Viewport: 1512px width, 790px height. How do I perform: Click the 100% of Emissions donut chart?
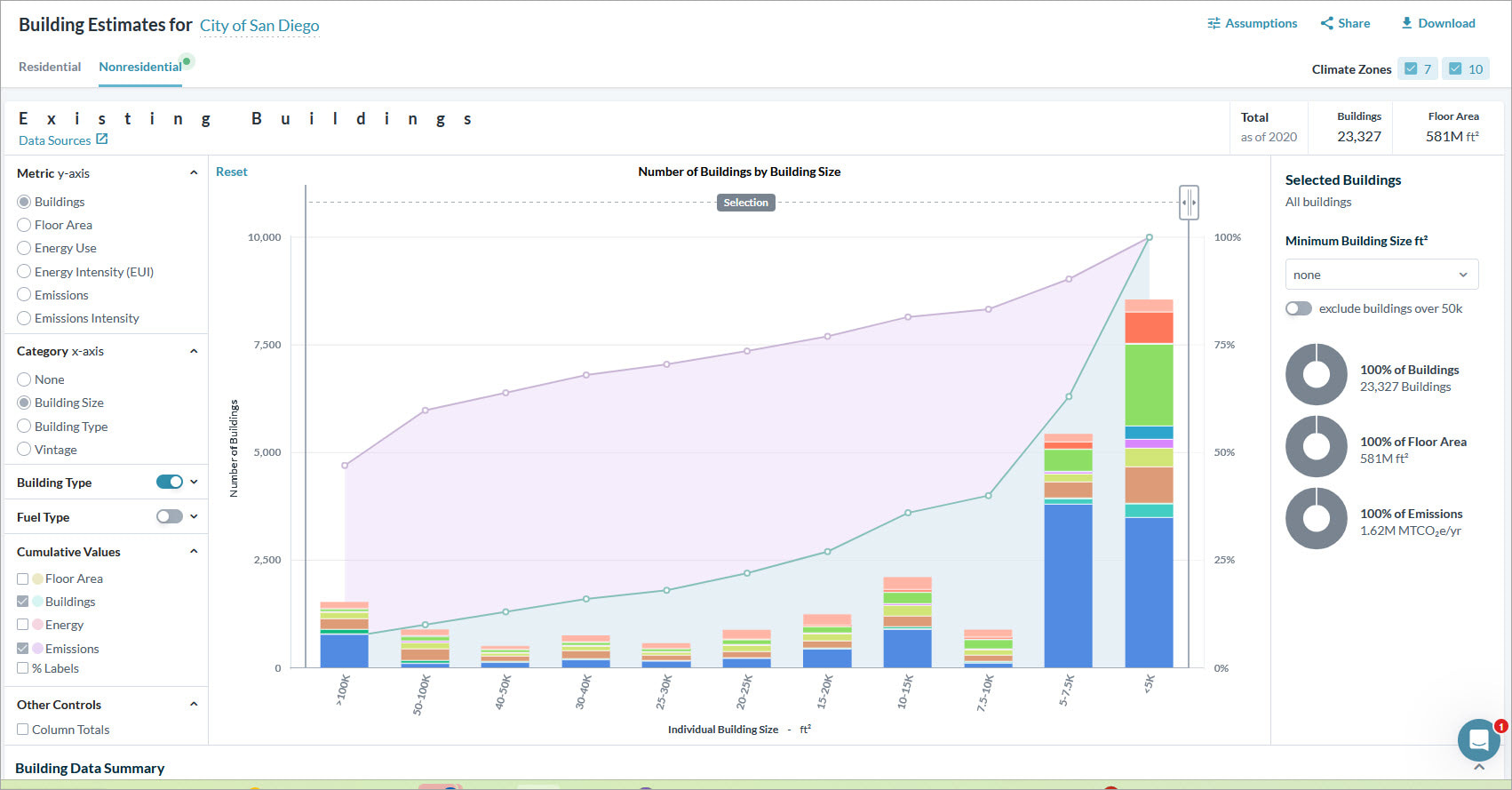[x=1316, y=518]
